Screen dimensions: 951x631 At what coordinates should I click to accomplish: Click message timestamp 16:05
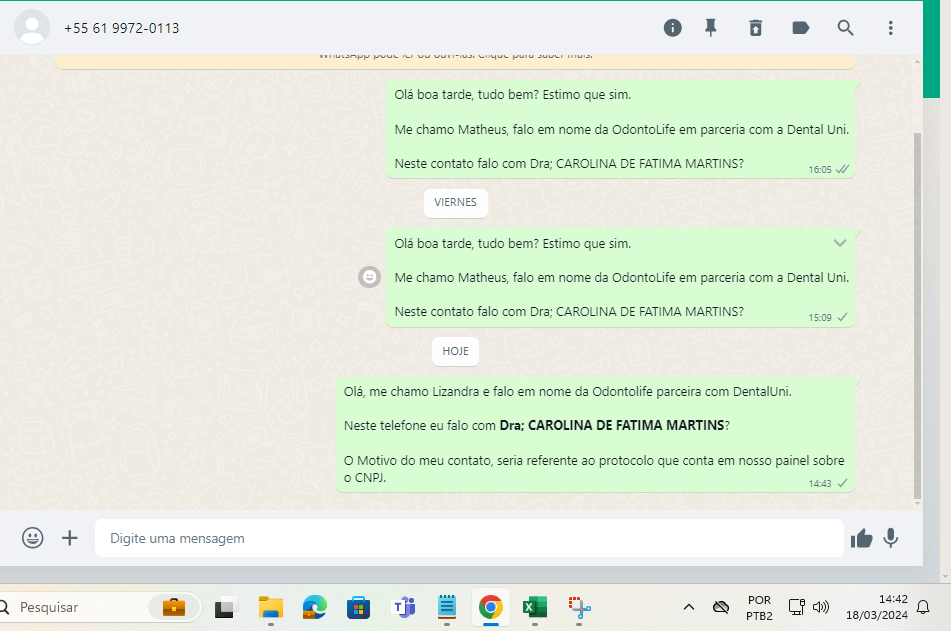[820, 170]
